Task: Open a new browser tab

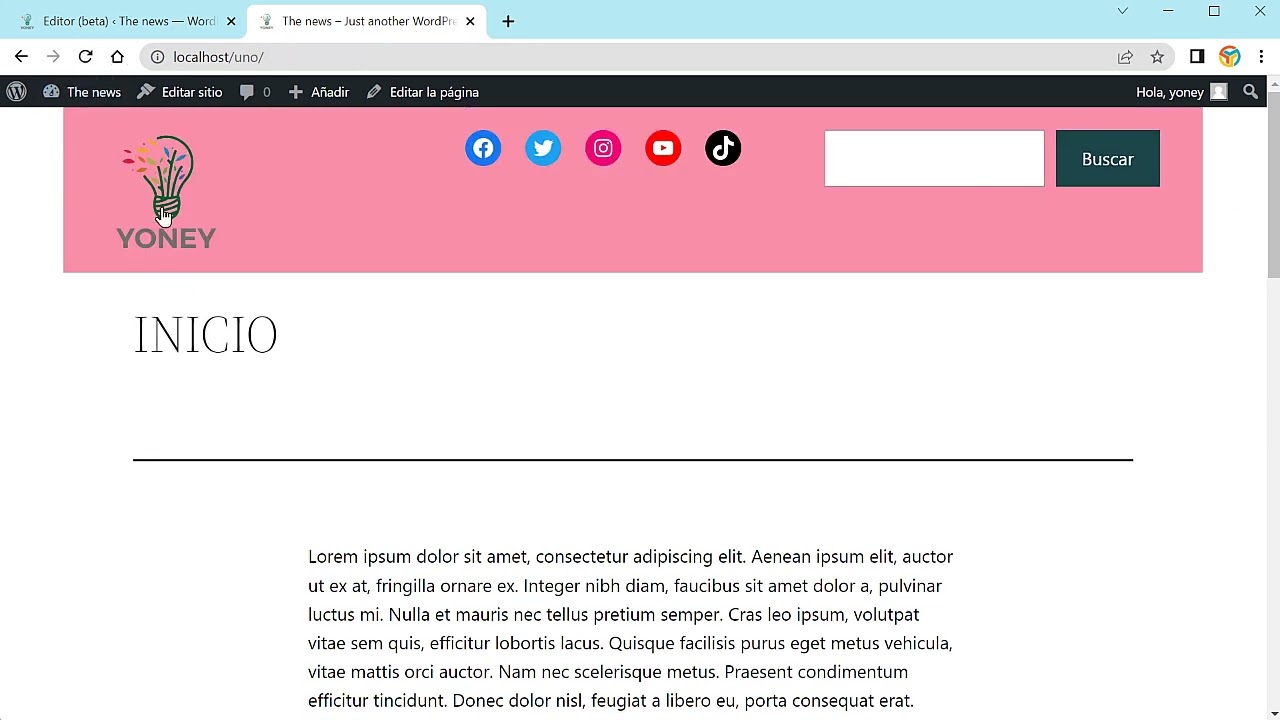Action: point(508,21)
